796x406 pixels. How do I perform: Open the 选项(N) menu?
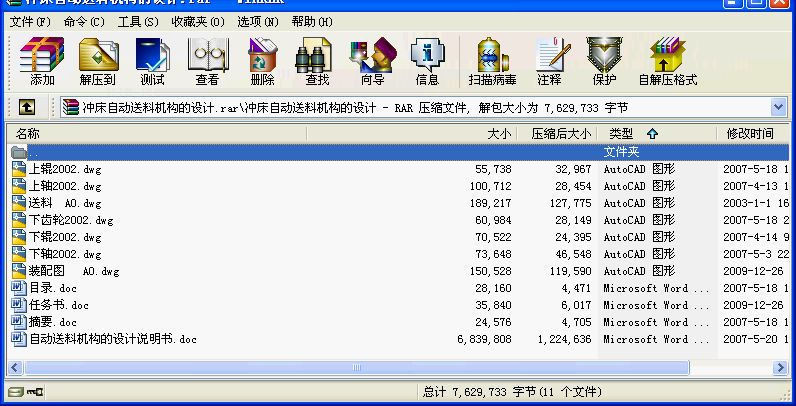(258, 21)
